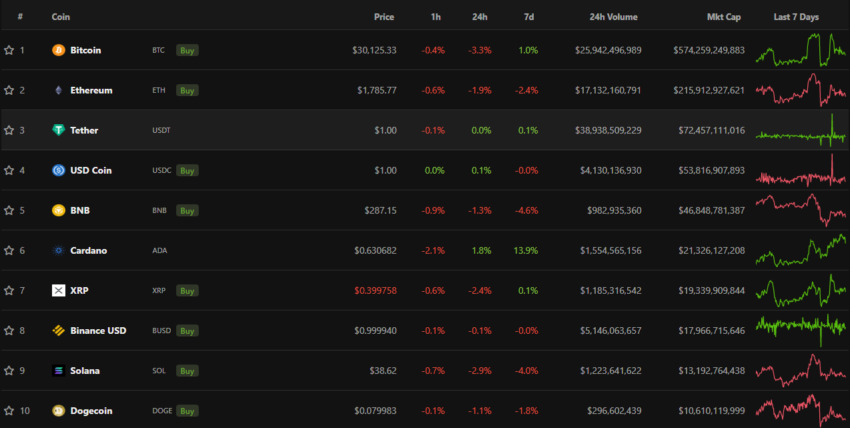The height and width of the screenshot is (428, 850).
Task: Click Cardano 7d change 13.9%
Action: click(x=526, y=251)
